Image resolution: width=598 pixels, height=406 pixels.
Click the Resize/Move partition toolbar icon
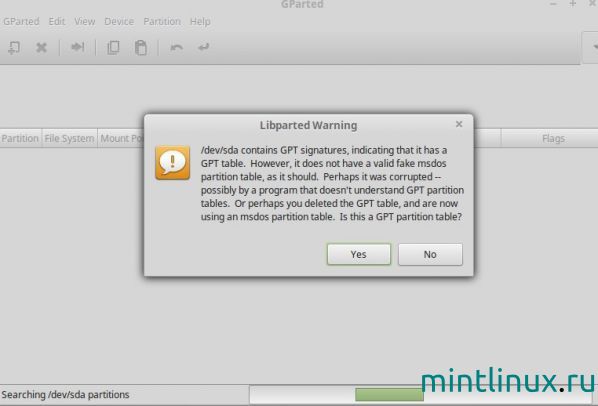coord(77,47)
